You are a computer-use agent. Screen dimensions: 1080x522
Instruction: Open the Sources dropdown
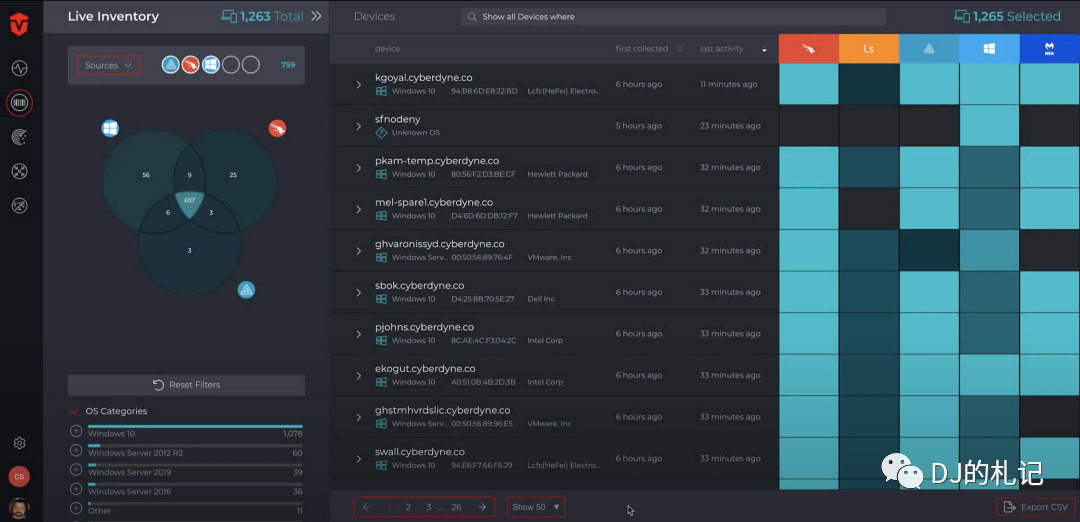click(x=108, y=65)
